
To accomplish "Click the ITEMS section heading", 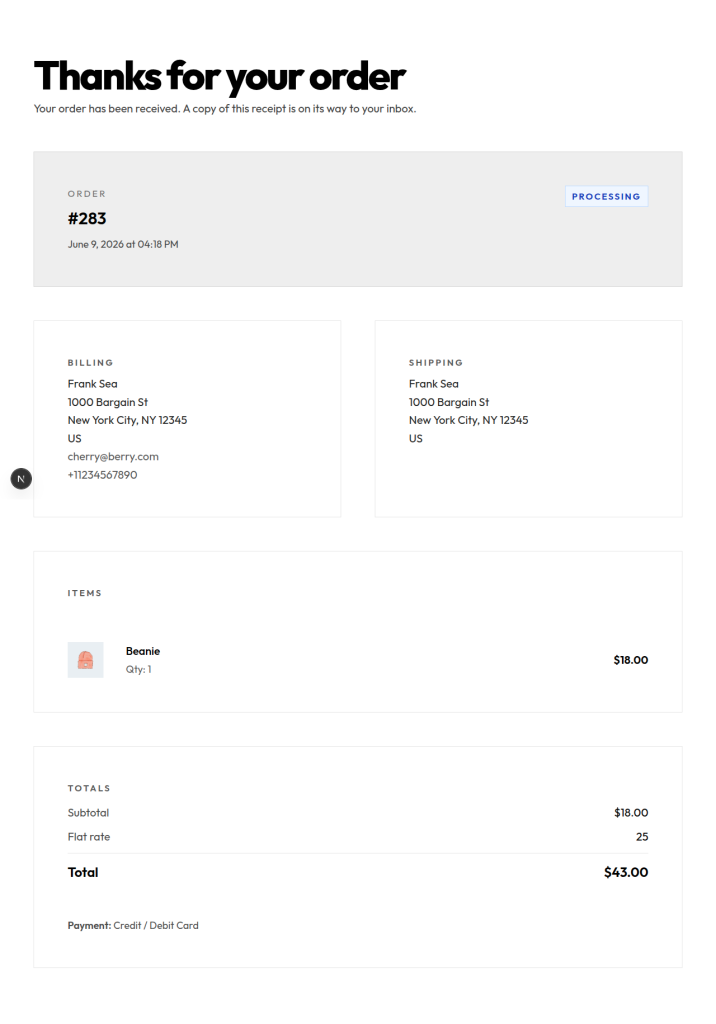I will point(85,593).
